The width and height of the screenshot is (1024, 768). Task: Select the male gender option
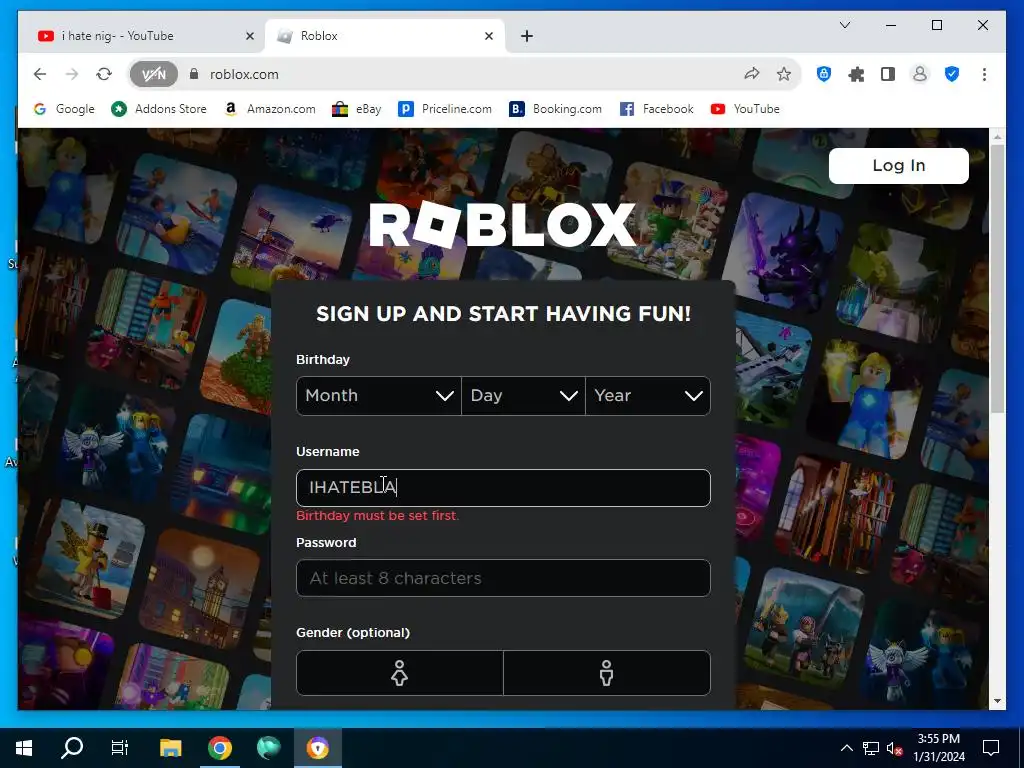point(607,673)
